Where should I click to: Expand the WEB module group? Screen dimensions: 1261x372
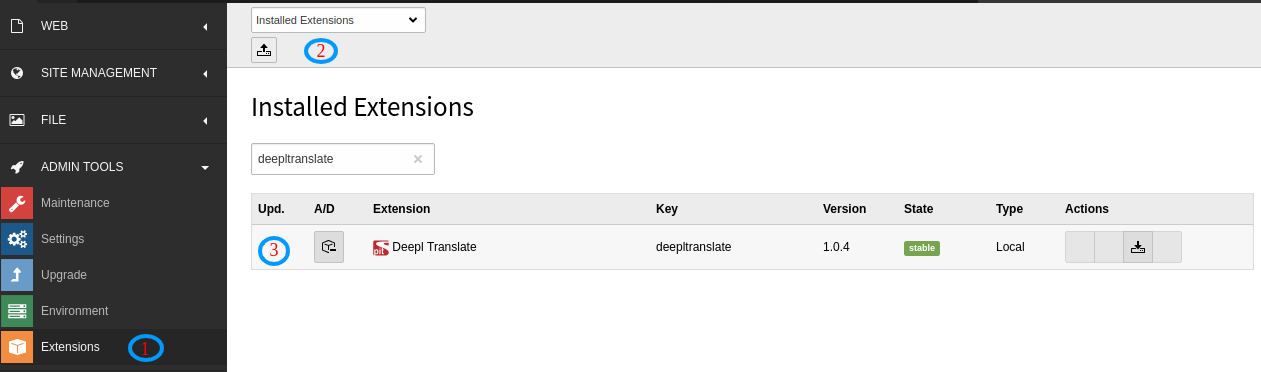113,26
